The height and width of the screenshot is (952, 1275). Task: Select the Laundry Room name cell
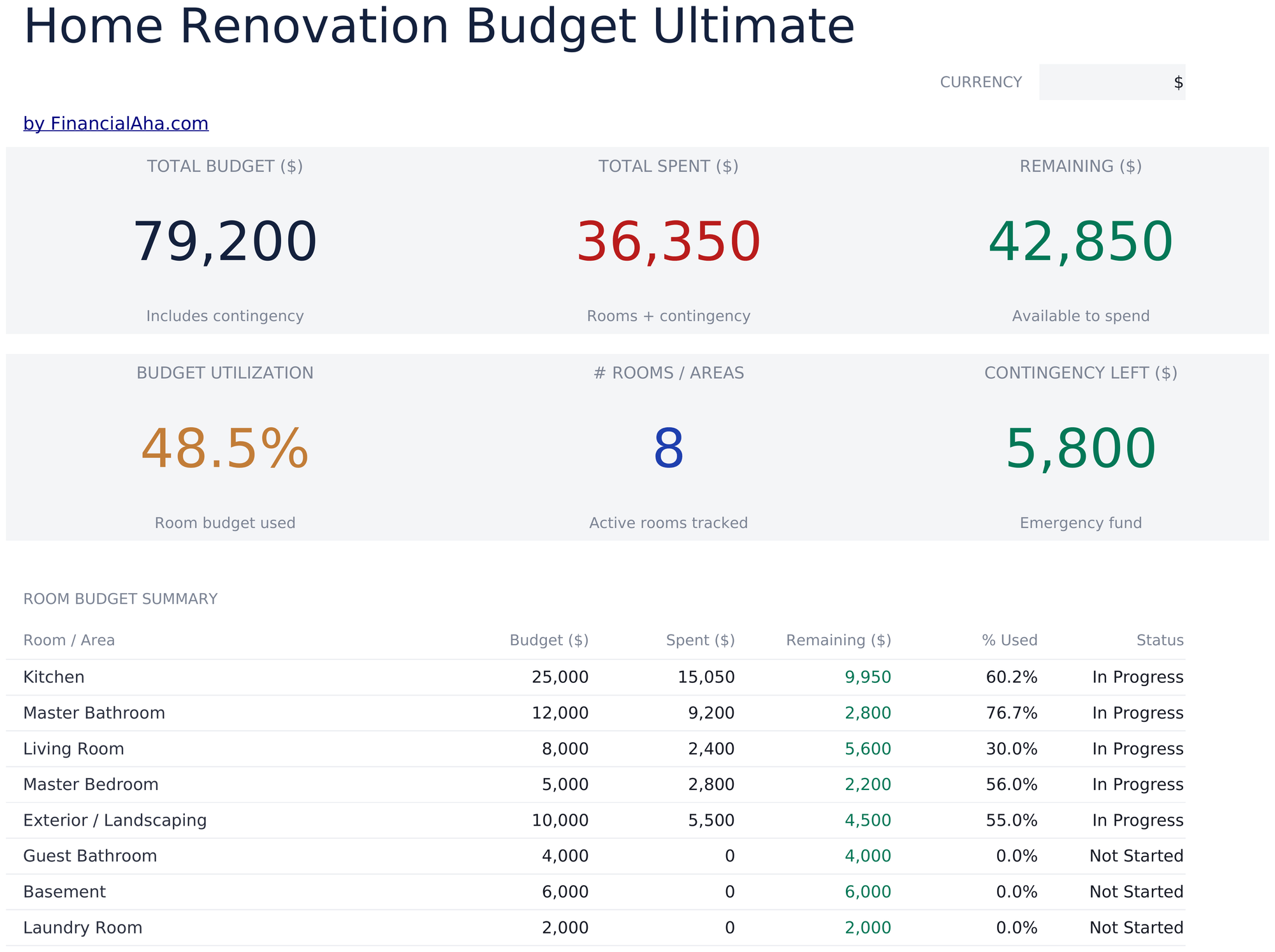coord(83,927)
